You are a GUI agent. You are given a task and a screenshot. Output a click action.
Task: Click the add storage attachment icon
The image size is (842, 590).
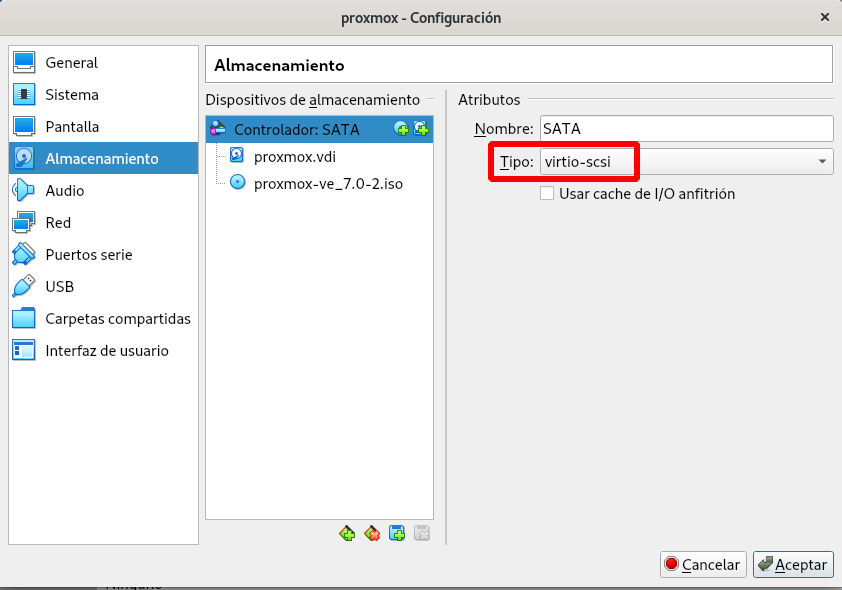(397, 533)
